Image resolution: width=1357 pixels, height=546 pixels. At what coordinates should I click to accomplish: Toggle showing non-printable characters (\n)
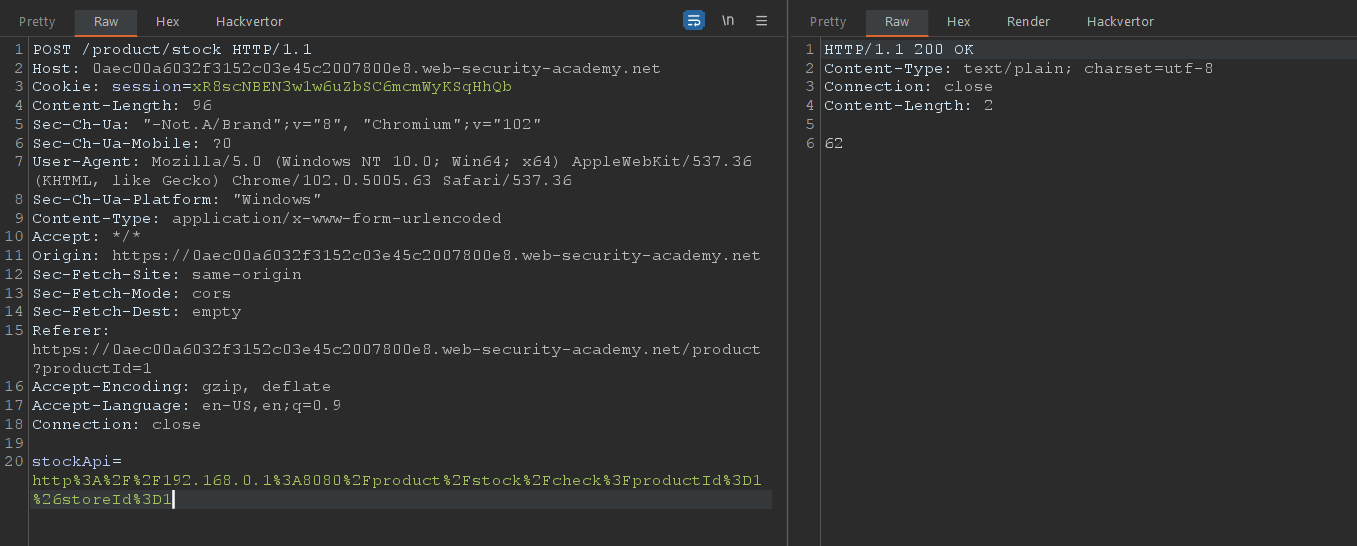[728, 21]
